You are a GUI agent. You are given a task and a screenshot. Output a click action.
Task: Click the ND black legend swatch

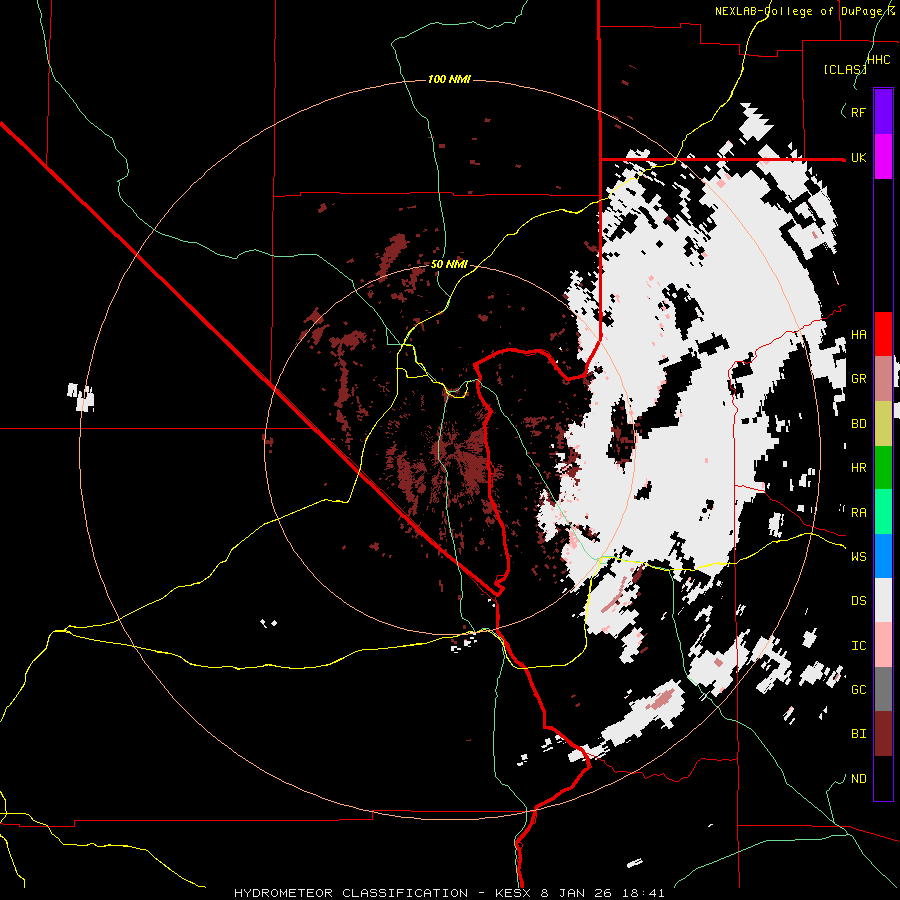883,778
